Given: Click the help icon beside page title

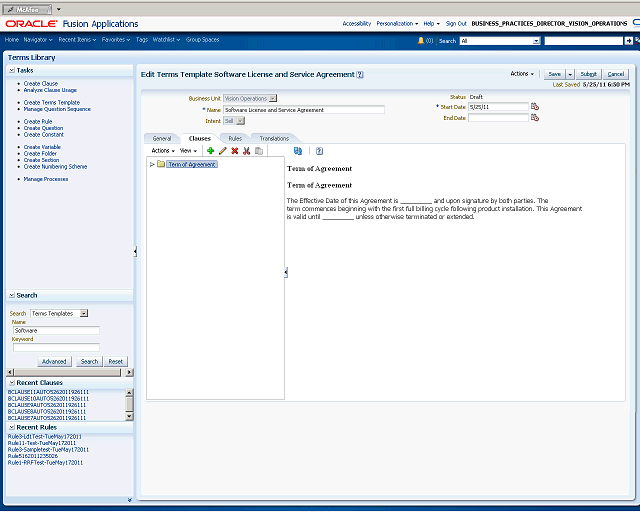Looking at the screenshot, I should 360,75.
